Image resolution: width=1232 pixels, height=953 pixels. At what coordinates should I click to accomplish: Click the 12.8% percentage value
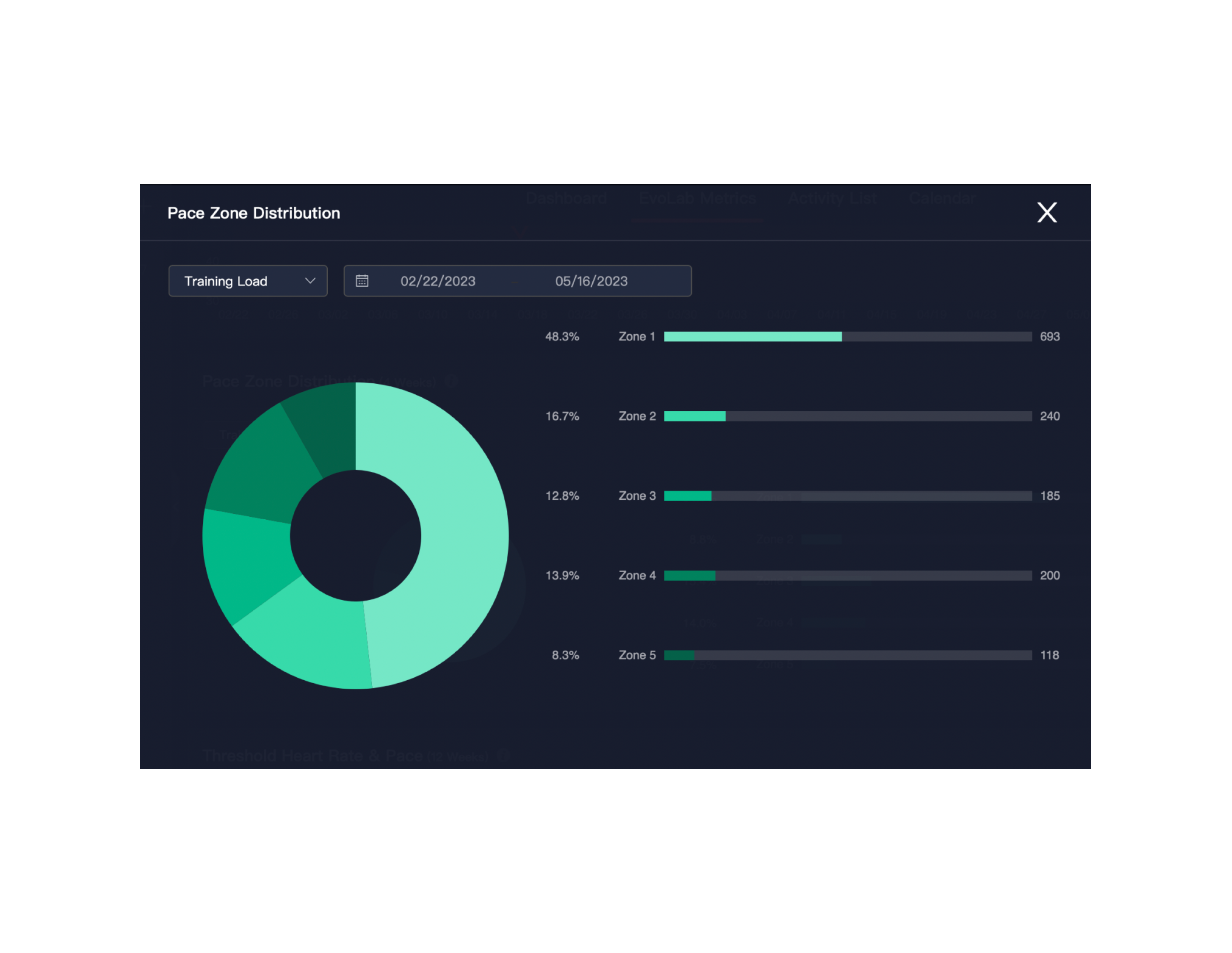pyautogui.click(x=562, y=496)
